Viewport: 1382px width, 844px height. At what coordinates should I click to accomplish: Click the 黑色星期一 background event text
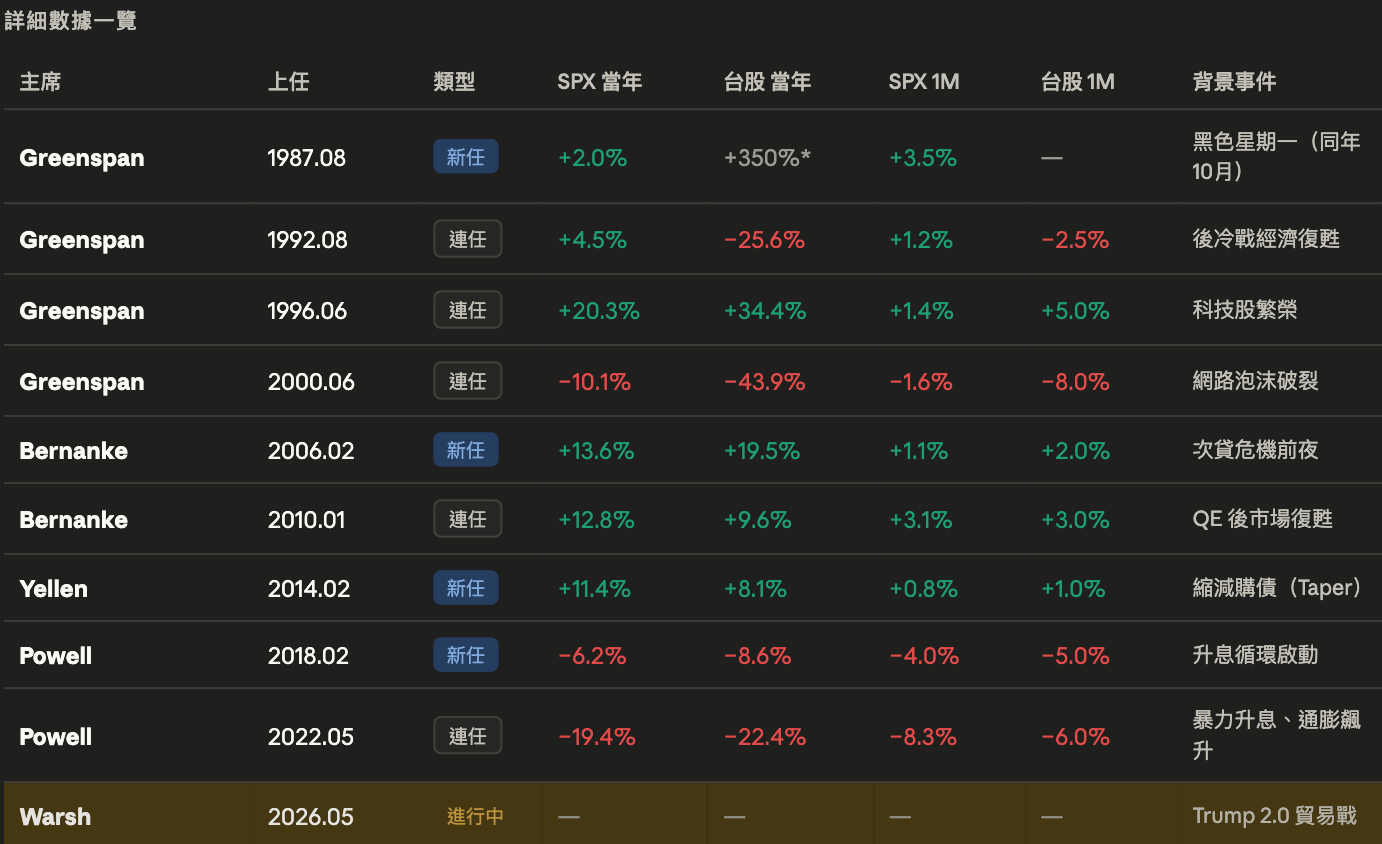[x=1277, y=157]
